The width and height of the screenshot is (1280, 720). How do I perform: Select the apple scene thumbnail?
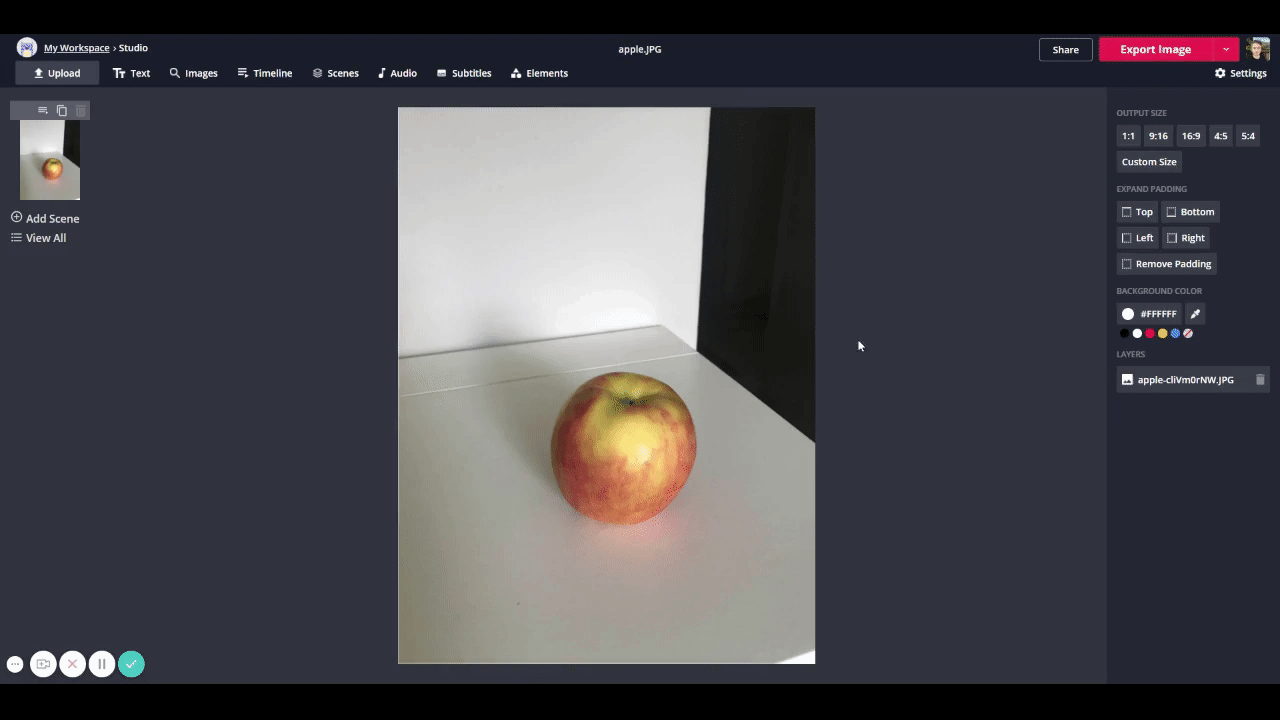click(50, 160)
